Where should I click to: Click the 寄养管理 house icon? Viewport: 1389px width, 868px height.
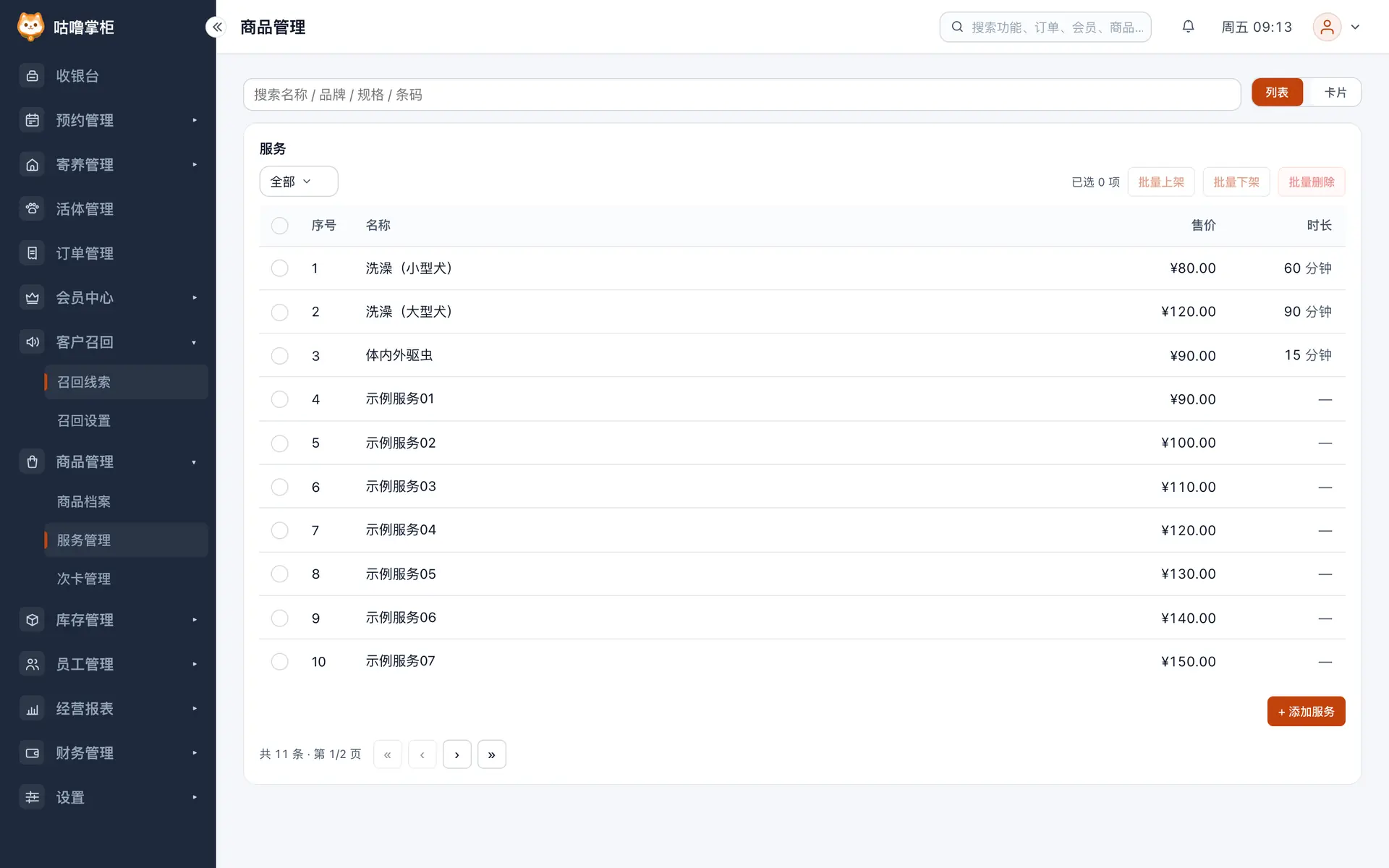pos(32,165)
